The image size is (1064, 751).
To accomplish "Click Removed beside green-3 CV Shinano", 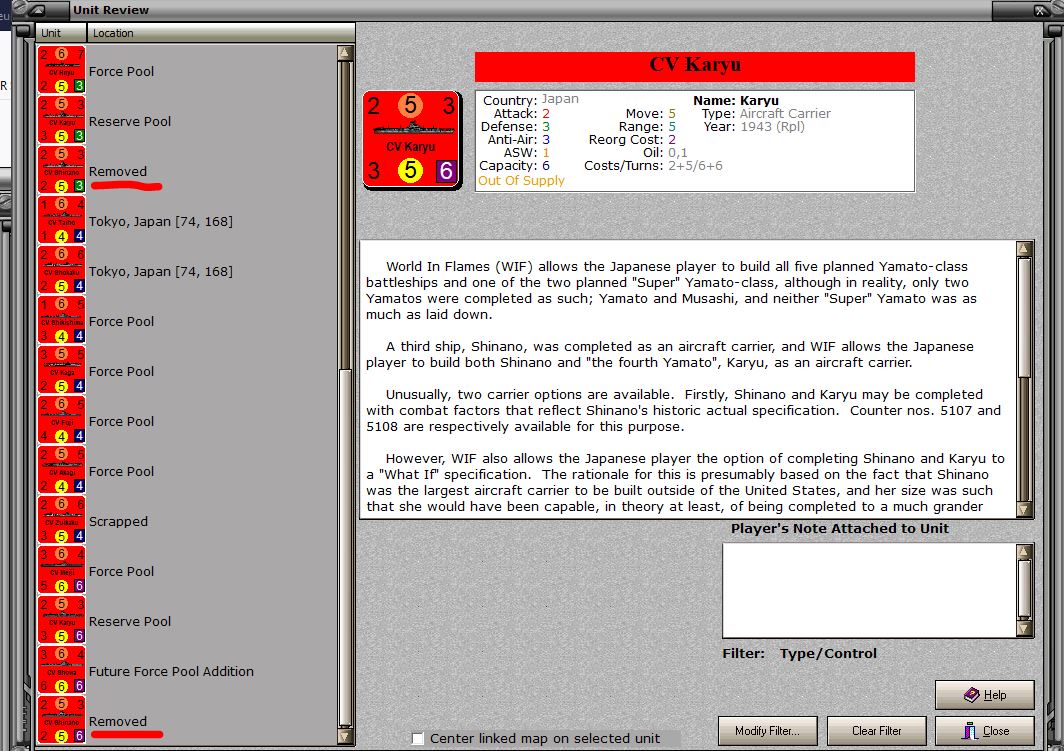I will (118, 172).
